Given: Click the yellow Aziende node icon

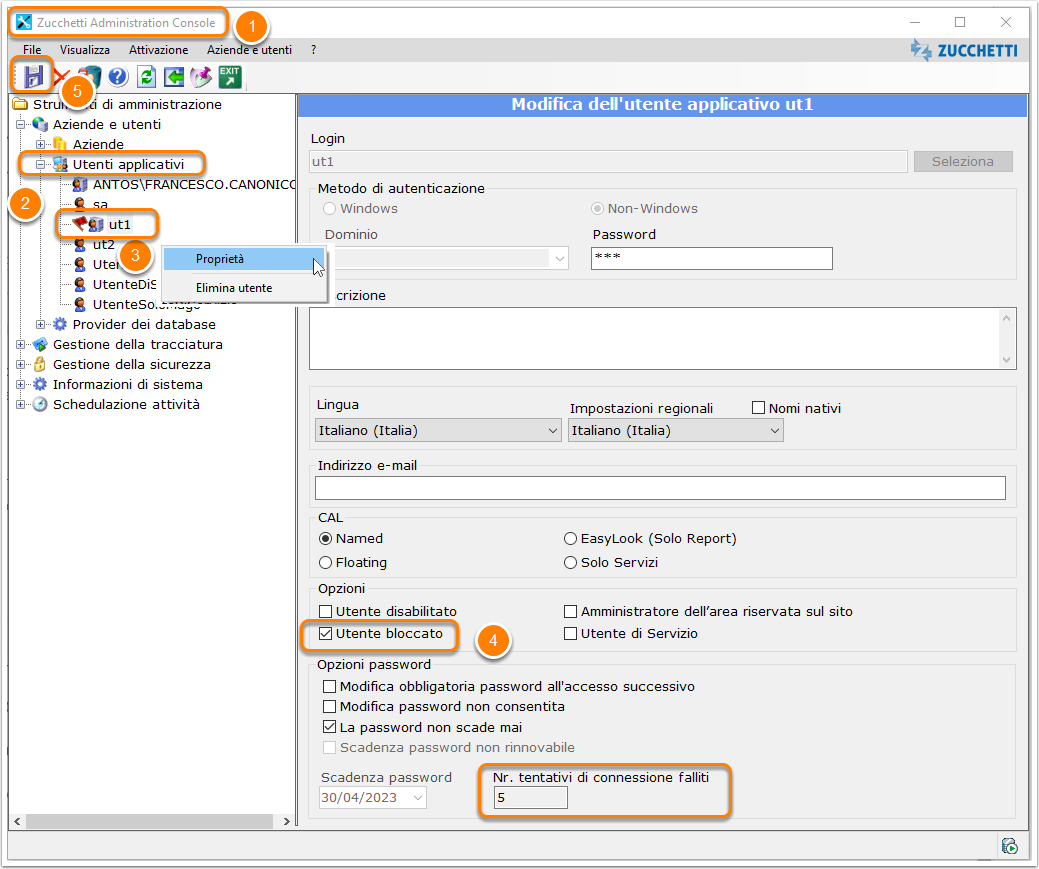Looking at the screenshot, I should click(x=60, y=145).
